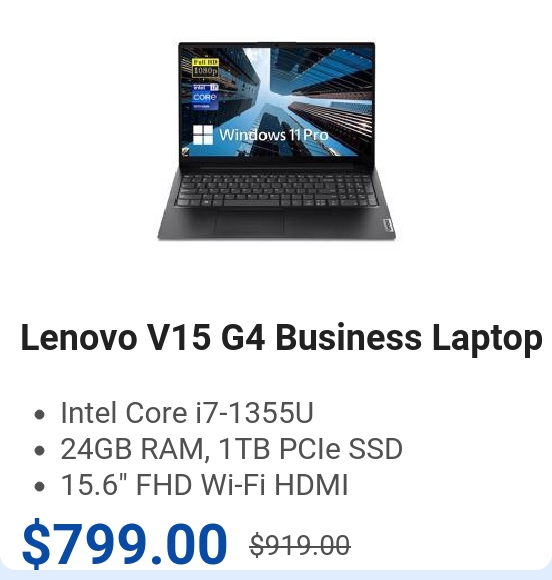This screenshot has width=552, height=580.
Task: Click the Full HD 1080p badge
Action: (x=205, y=67)
